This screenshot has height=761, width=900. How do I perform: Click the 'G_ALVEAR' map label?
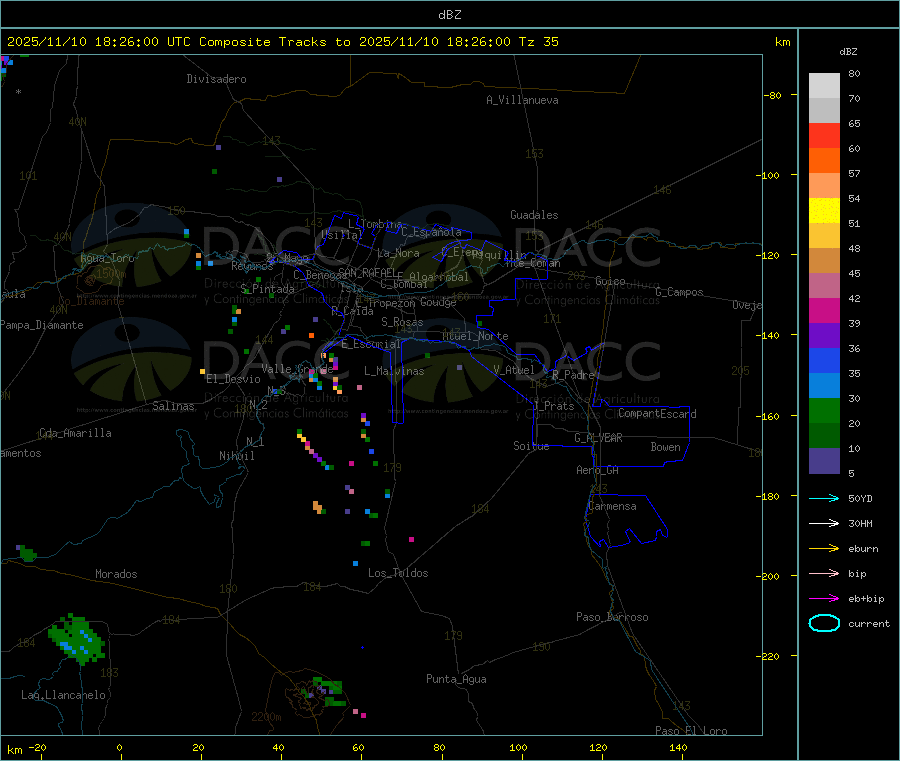coord(598,438)
